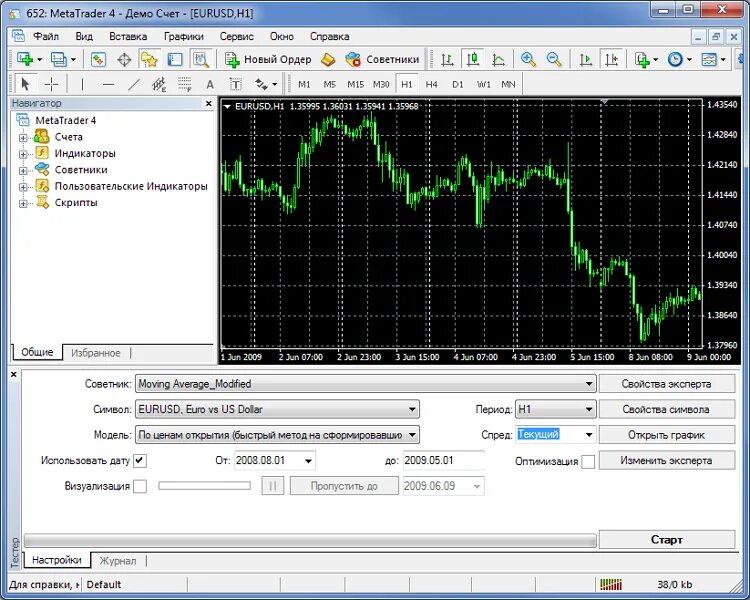
Task: Select the crosshair tool
Action: pyautogui.click(x=51, y=85)
